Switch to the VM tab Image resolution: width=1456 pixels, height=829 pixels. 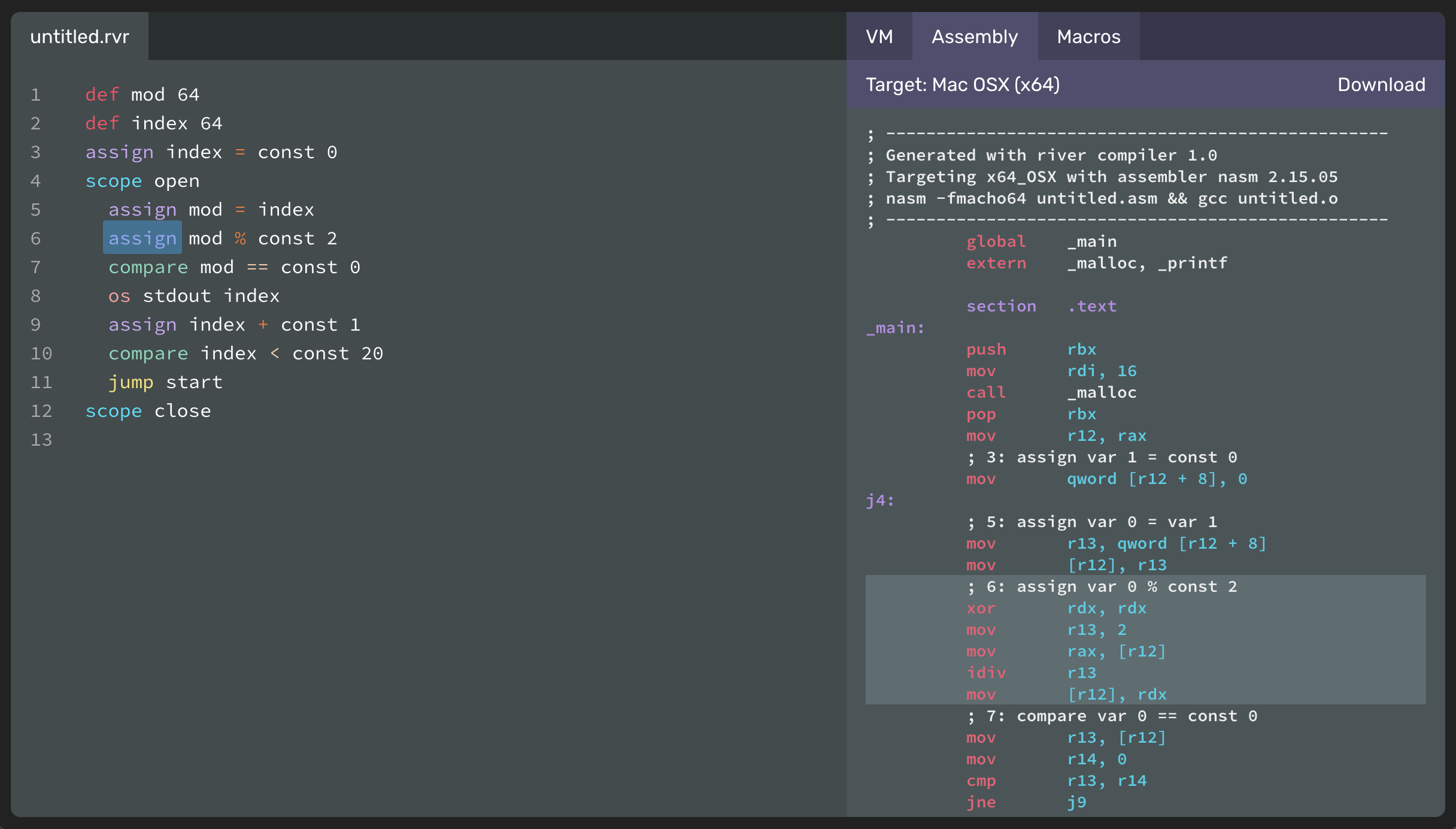point(881,36)
